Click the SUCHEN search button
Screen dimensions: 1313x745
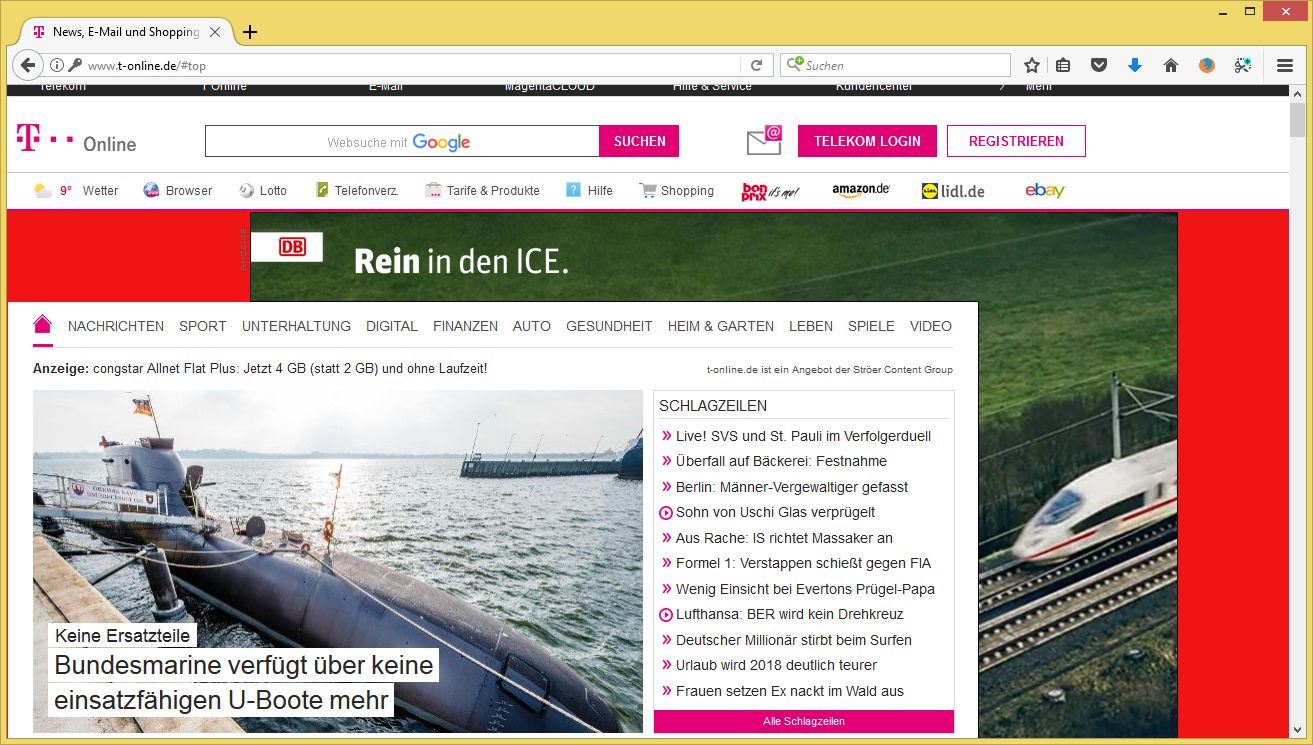pyautogui.click(x=639, y=141)
